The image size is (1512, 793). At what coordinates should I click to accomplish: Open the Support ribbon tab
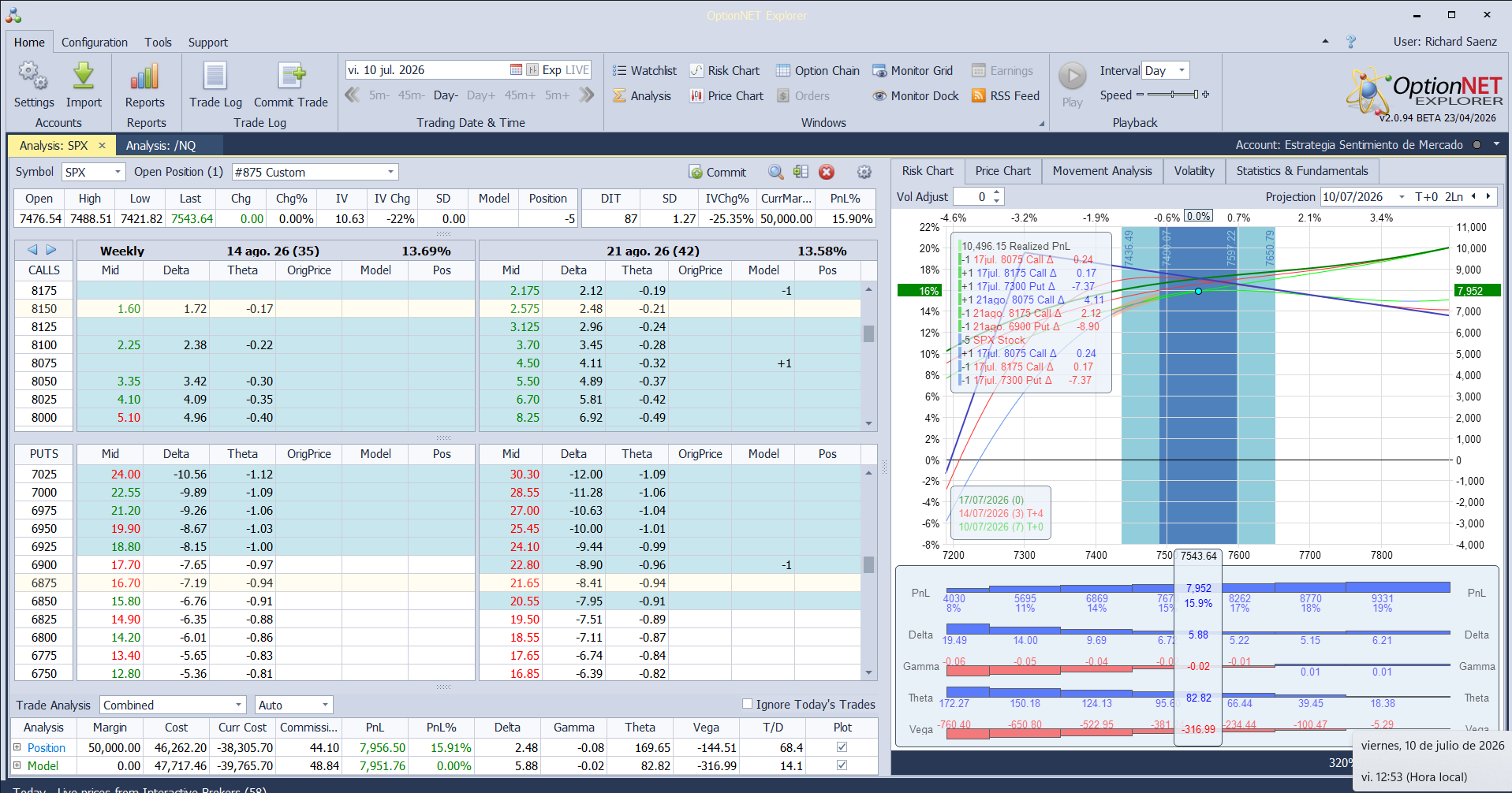coord(207,43)
